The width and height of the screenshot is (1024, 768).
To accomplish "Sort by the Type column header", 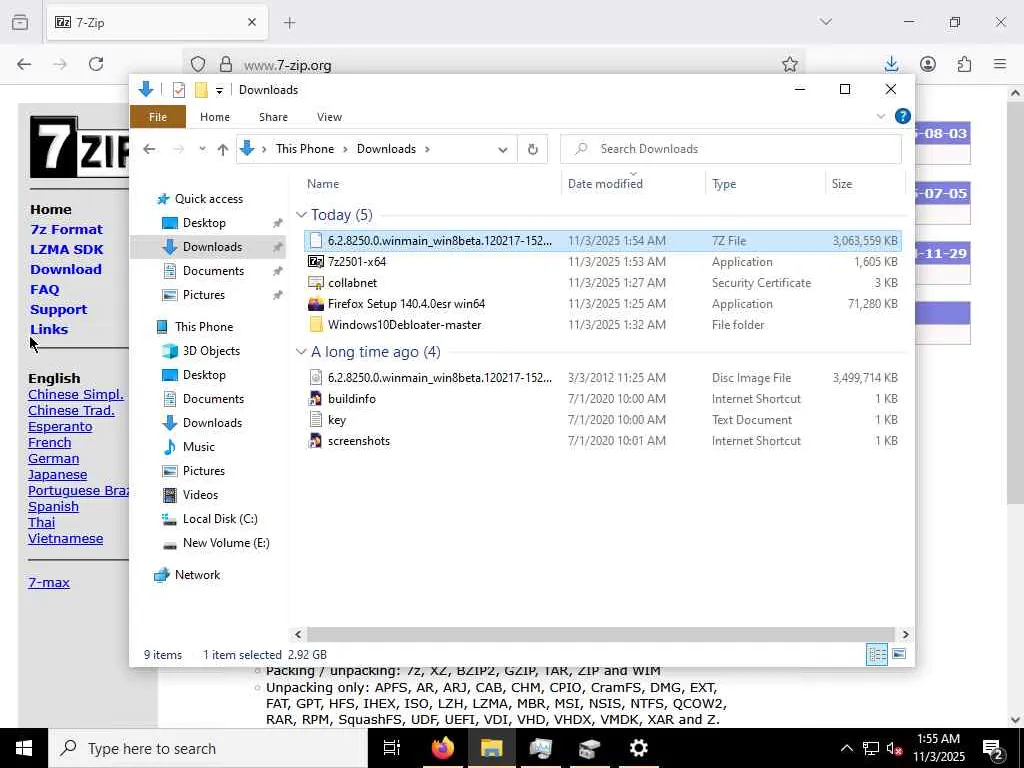I will click(765, 184).
